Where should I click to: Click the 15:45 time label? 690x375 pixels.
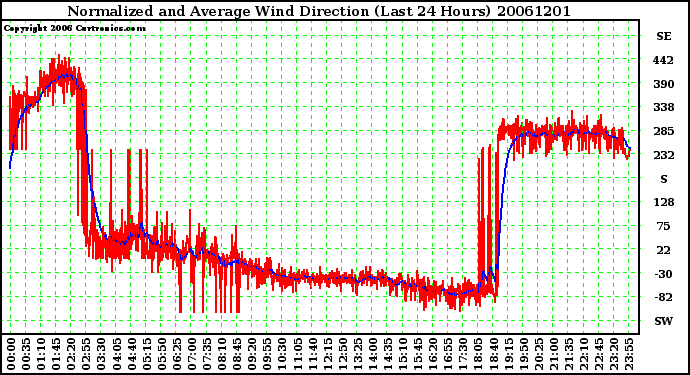coord(417,354)
